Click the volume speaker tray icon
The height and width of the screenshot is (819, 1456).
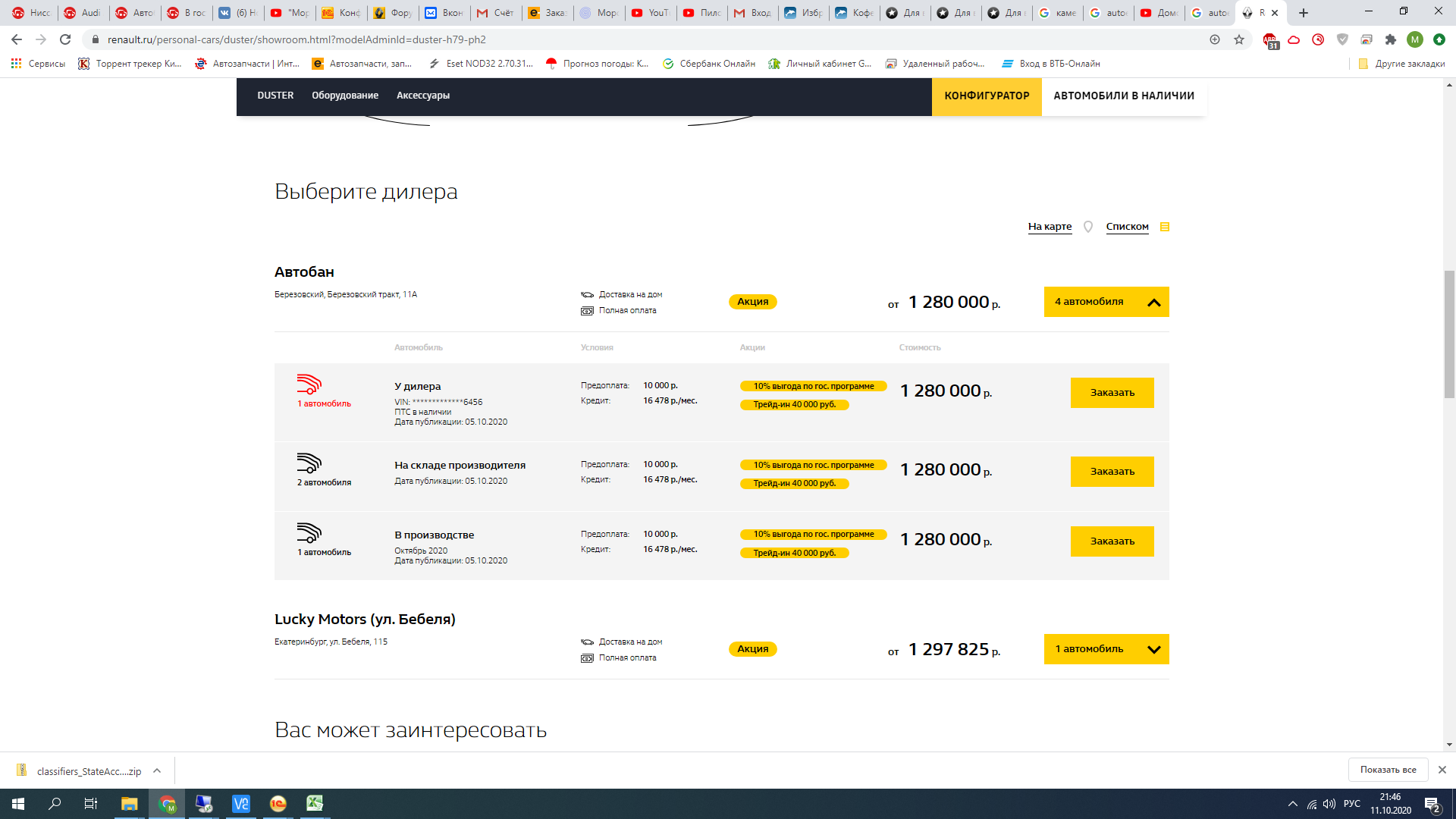(1329, 804)
